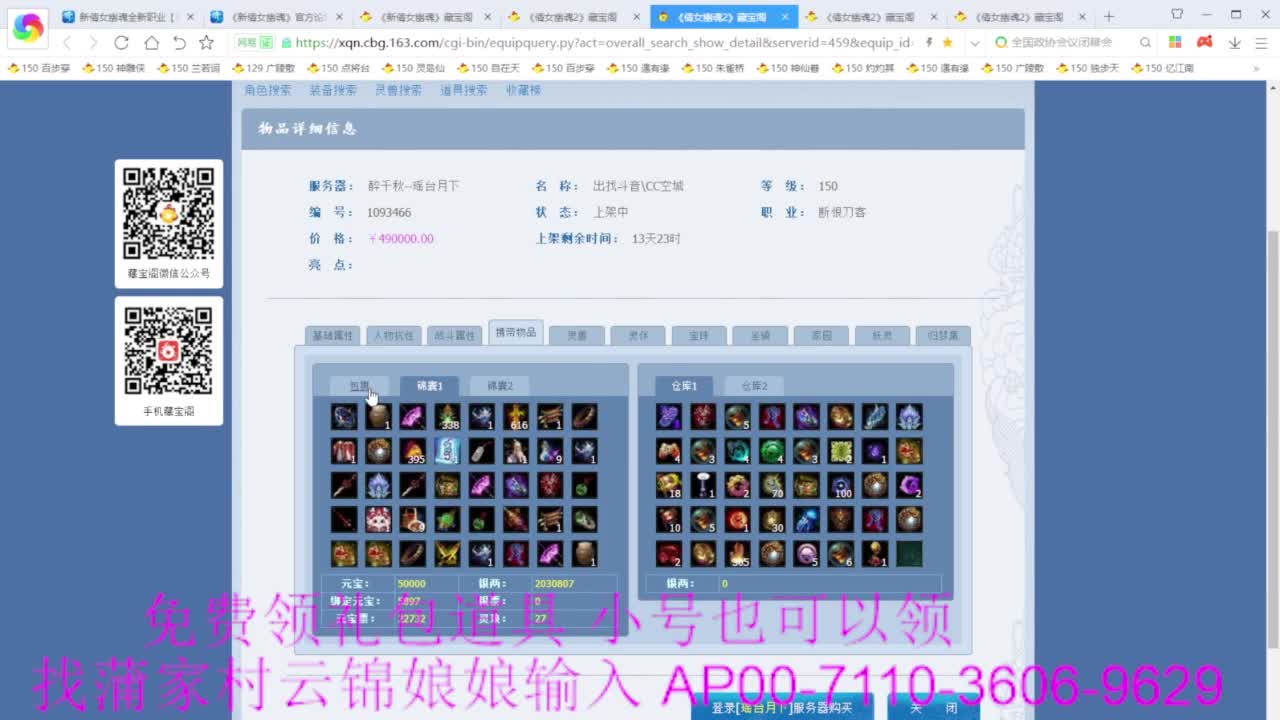Open the 灵兽 tab
The width and height of the screenshot is (1280, 720).
(x=577, y=336)
